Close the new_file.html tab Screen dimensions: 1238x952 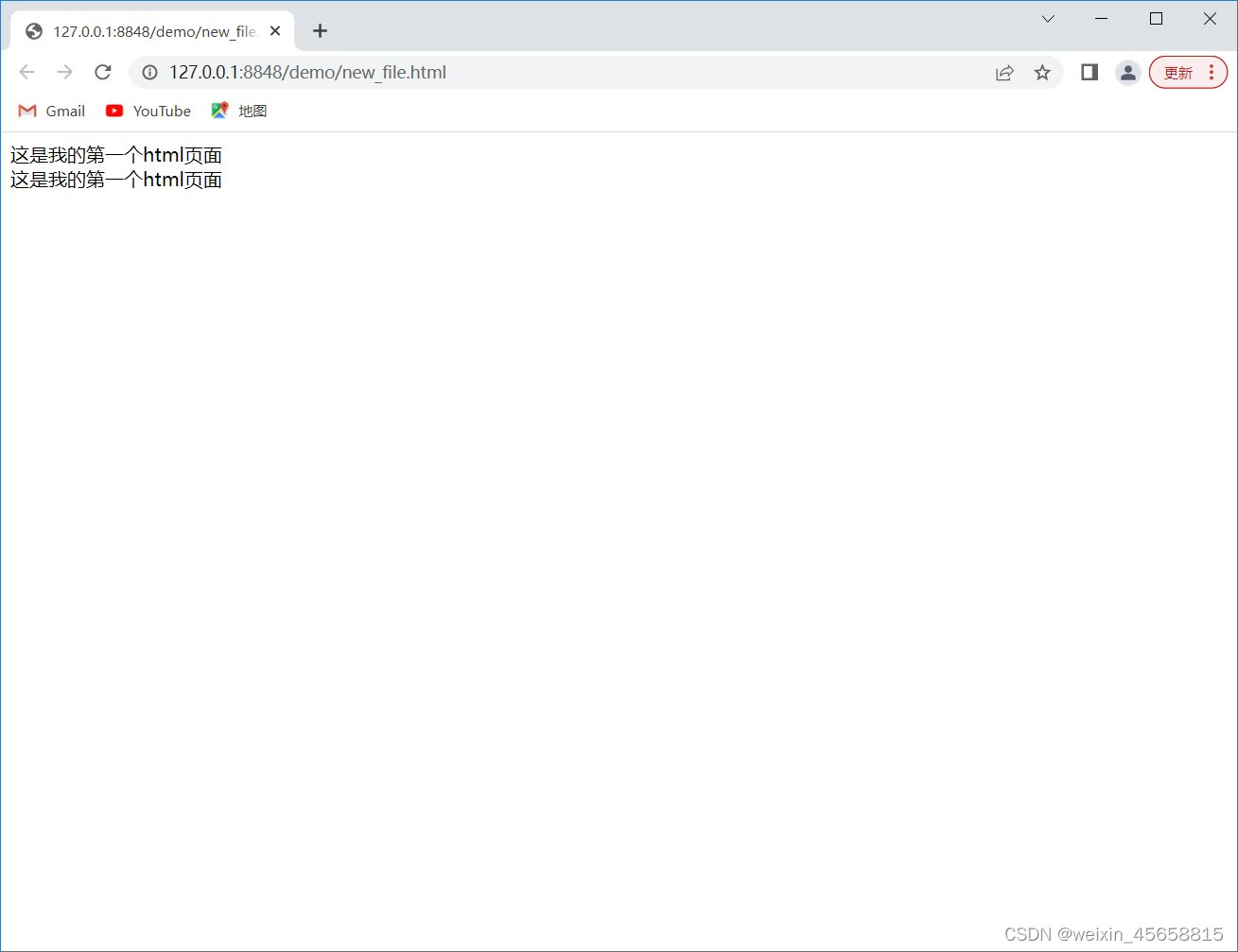pos(275,31)
